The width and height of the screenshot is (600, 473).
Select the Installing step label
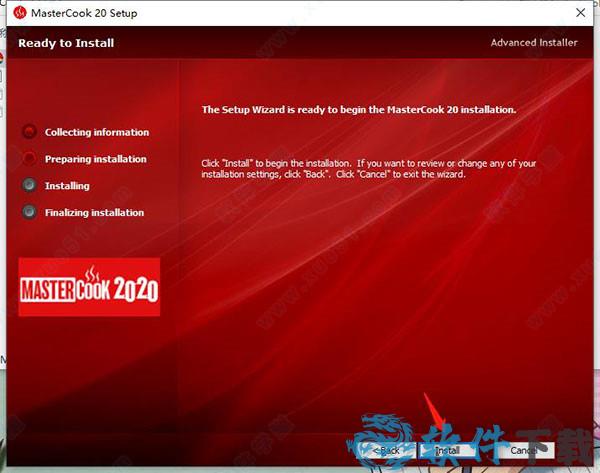click(x=67, y=185)
